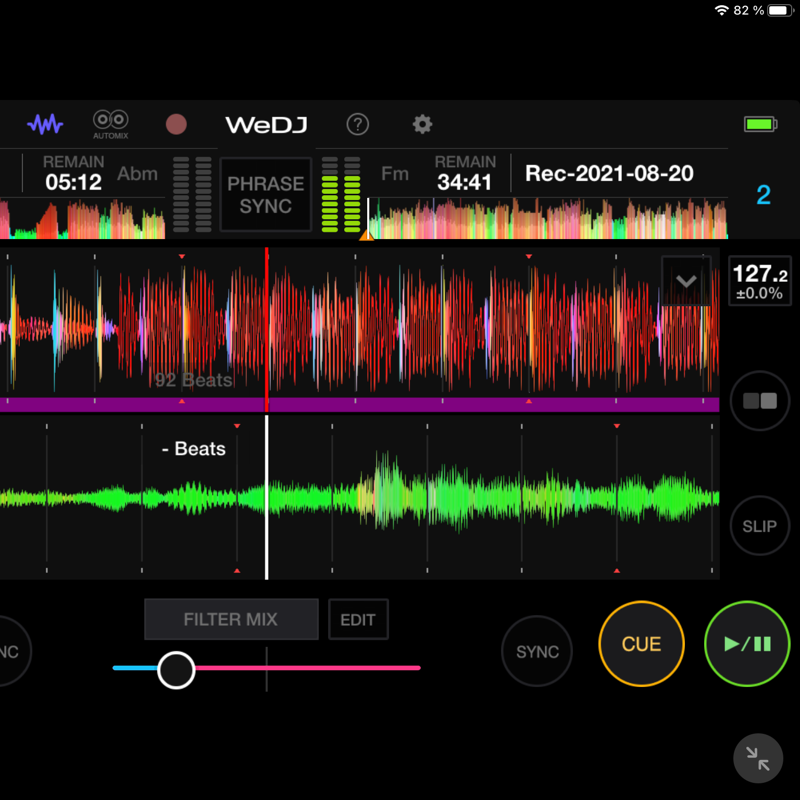The width and height of the screenshot is (800, 800).
Task: Tap the green enlarged waveform of deck 2
Action: (x=360, y=497)
